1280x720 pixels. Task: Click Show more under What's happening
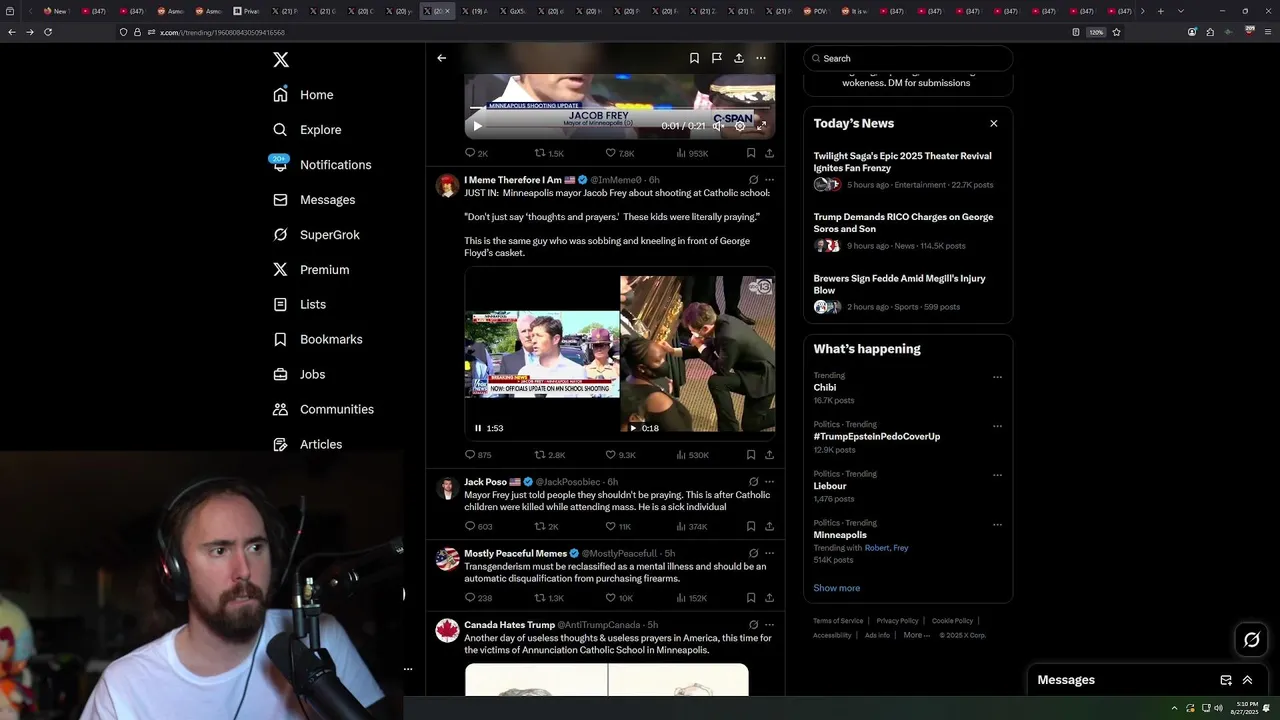point(836,588)
